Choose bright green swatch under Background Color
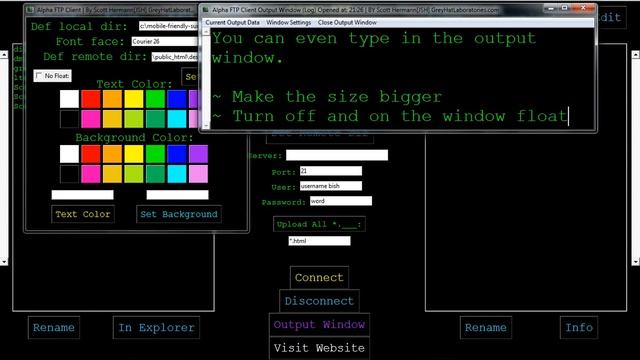This screenshot has width=640, height=360. 156,154
